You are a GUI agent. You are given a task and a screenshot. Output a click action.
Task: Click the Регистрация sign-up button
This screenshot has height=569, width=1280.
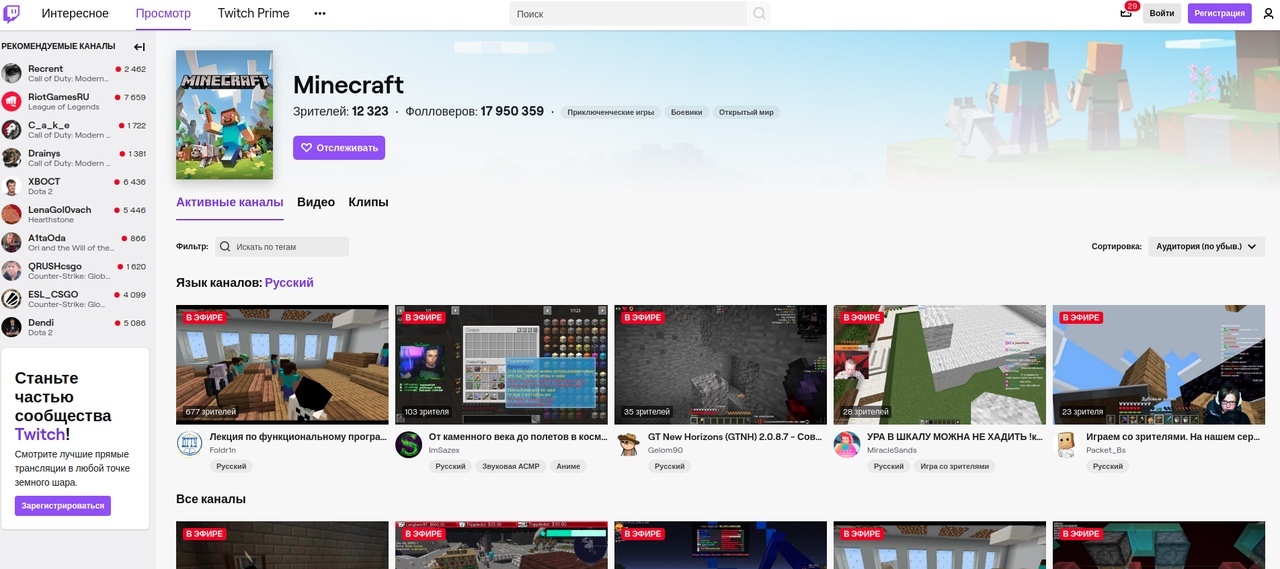coord(1219,13)
